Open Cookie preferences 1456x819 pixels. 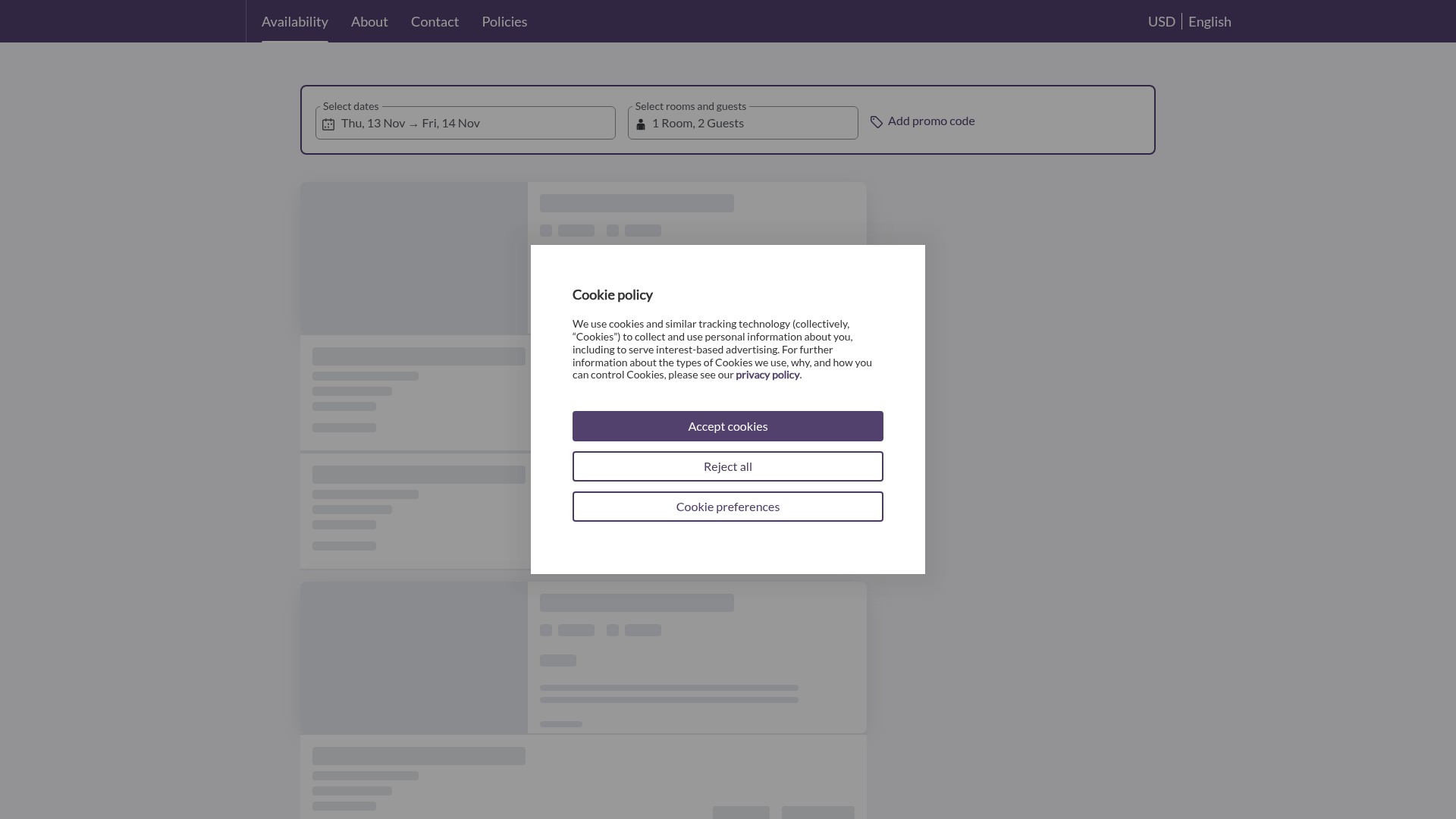(728, 507)
